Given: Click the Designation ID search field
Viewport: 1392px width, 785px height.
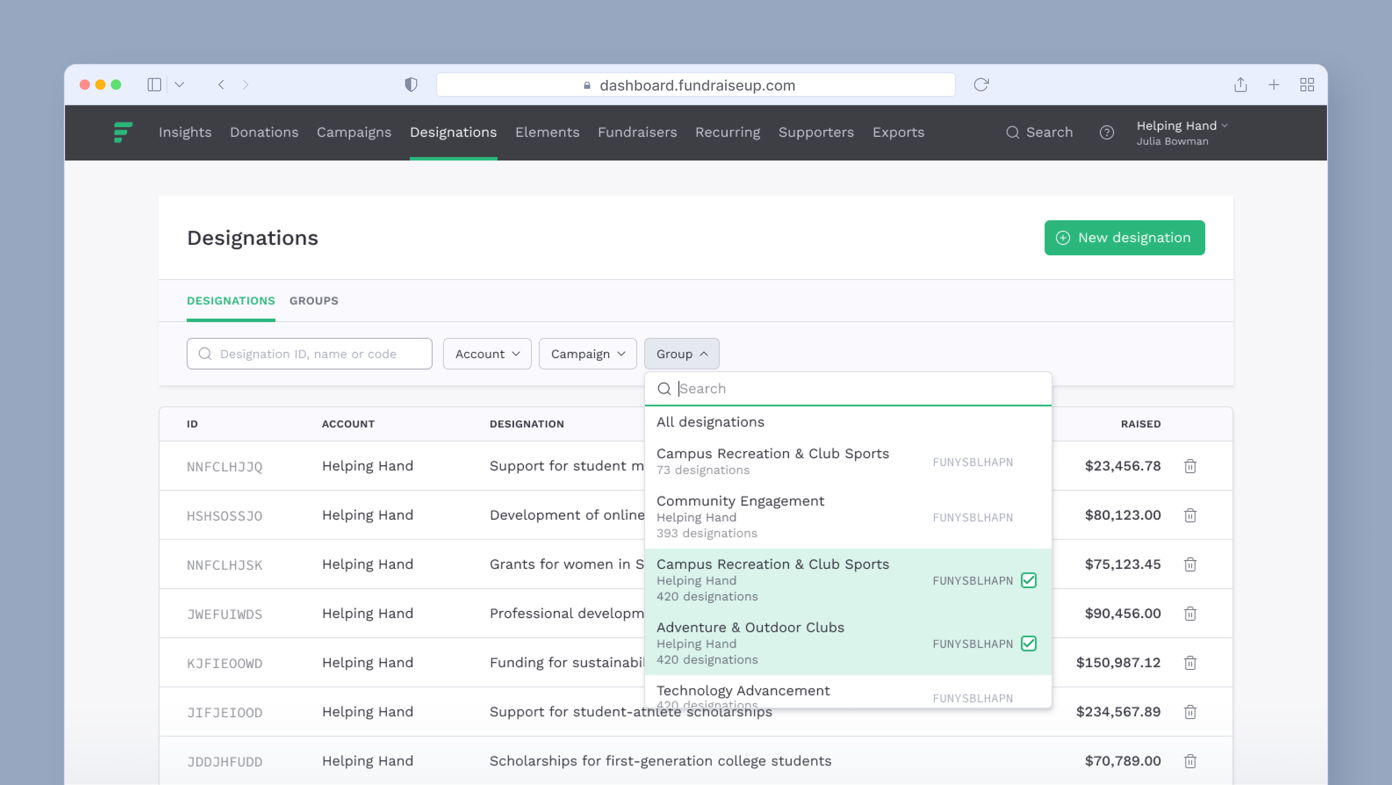Looking at the screenshot, I should [x=309, y=353].
